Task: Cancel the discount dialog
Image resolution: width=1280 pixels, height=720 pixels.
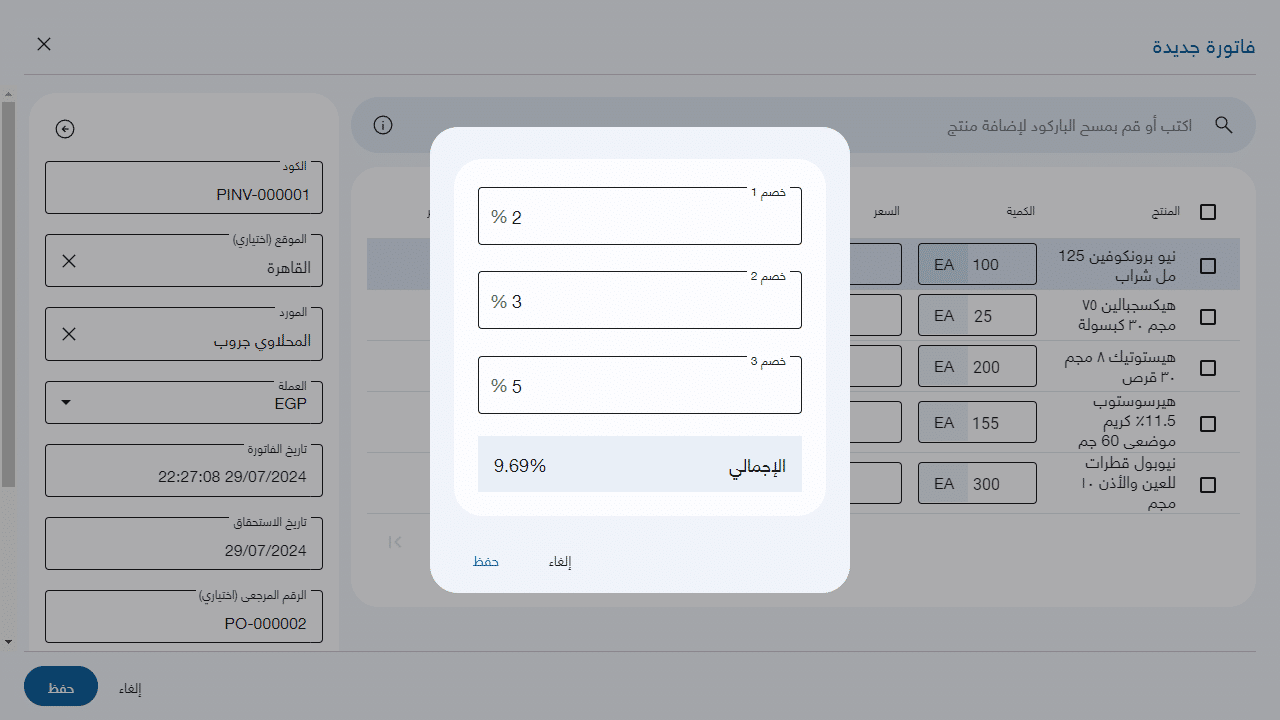Action: tap(560, 562)
